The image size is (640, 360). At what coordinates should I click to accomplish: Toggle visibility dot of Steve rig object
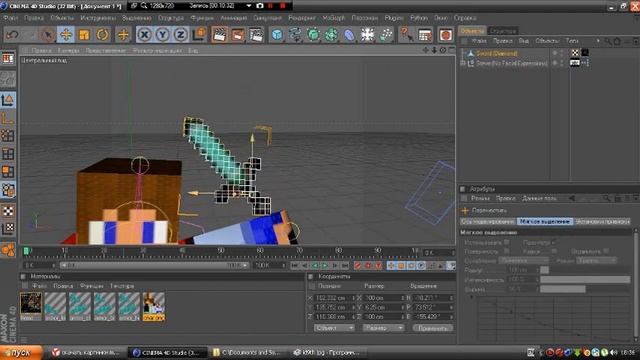555,63
